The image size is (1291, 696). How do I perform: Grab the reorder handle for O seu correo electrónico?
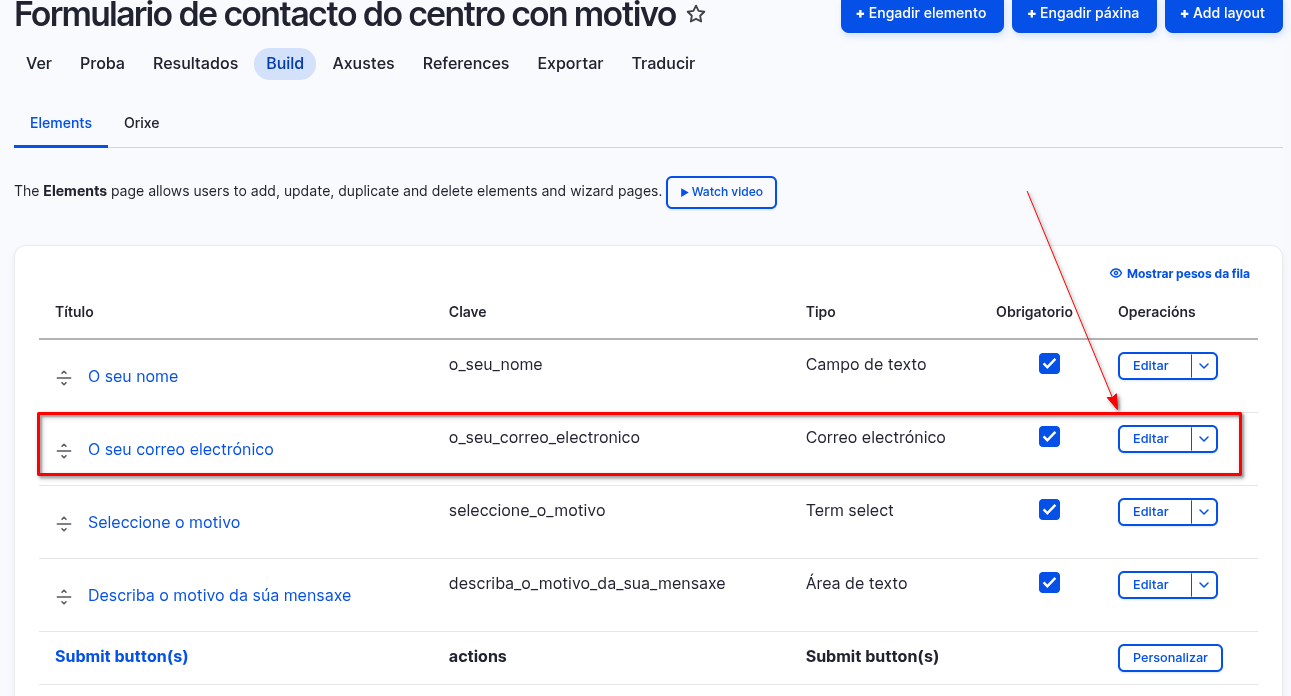pyautogui.click(x=64, y=450)
